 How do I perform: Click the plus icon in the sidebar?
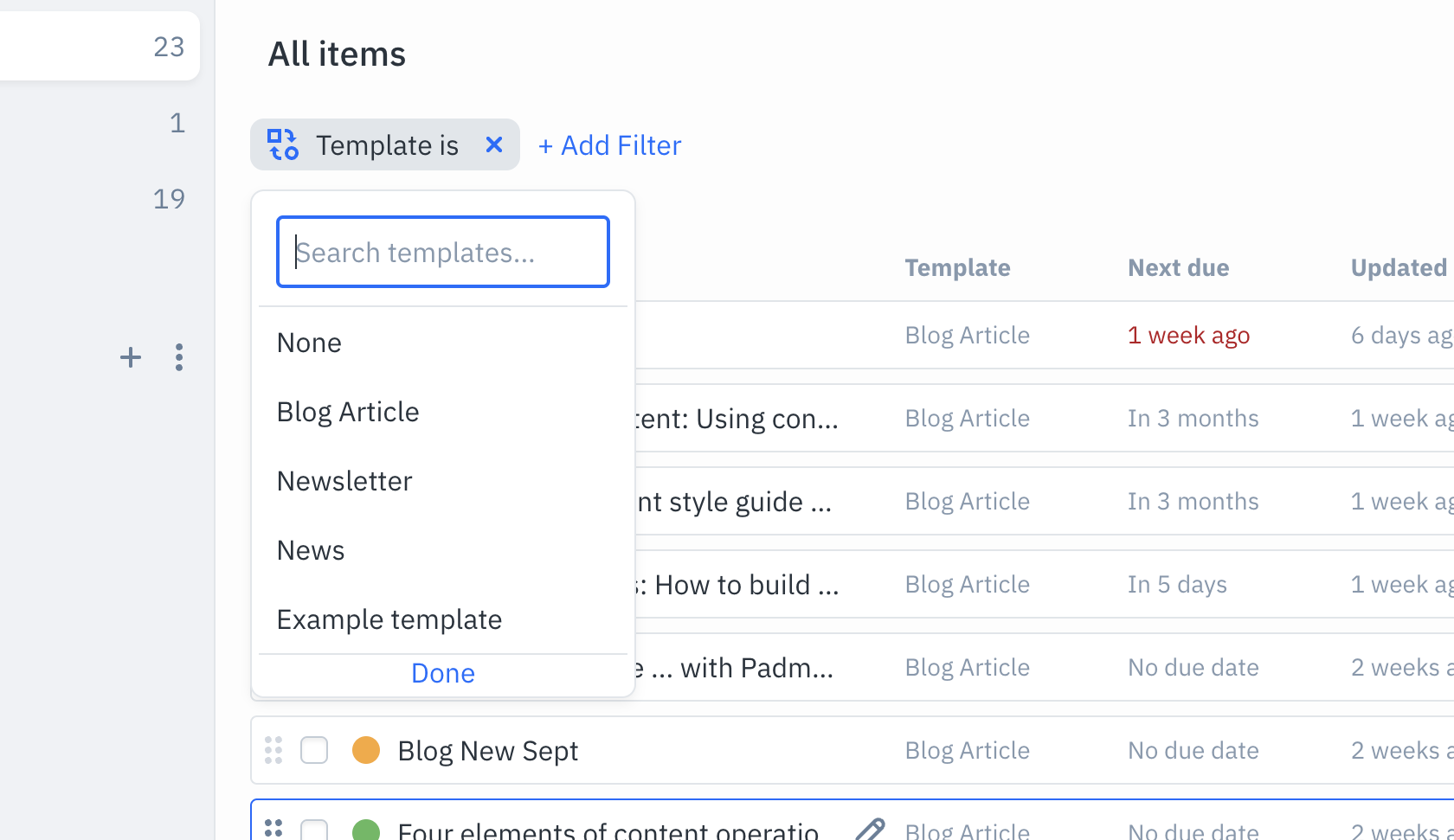click(130, 356)
